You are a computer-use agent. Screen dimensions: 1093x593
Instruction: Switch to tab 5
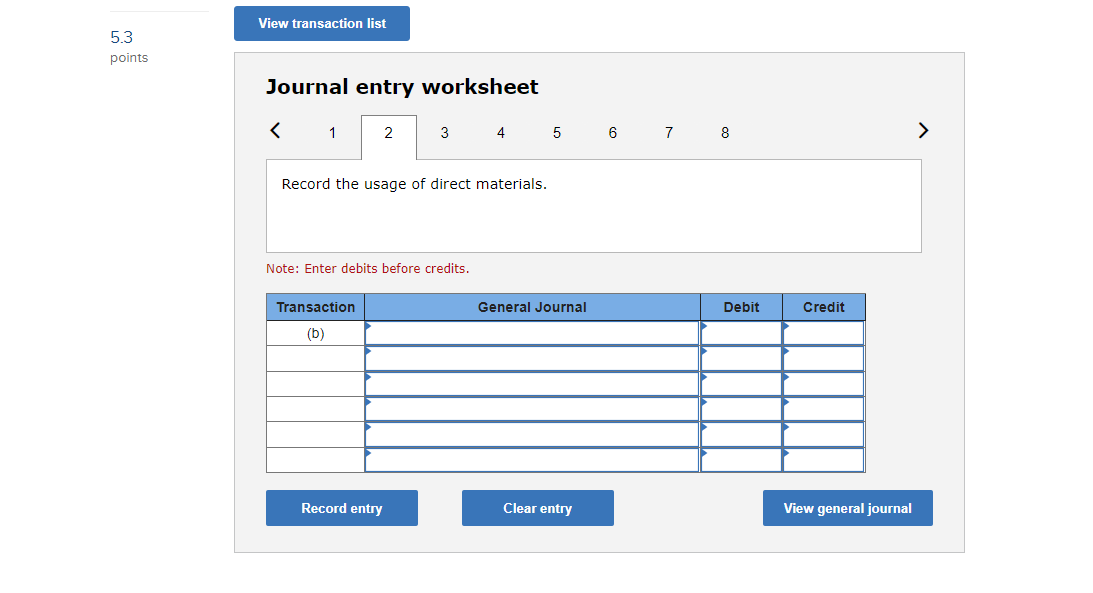coord(556,133)
